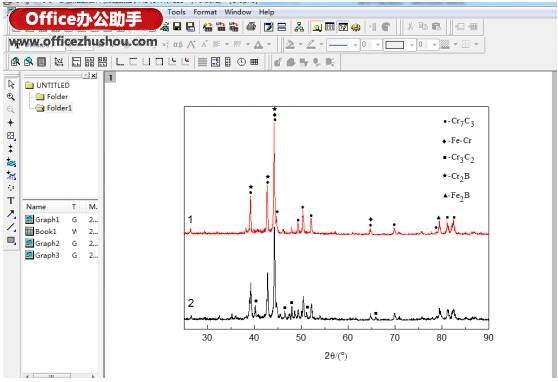
Task: Select the Screen Reader crosshair tool
Action: (11, 123)
